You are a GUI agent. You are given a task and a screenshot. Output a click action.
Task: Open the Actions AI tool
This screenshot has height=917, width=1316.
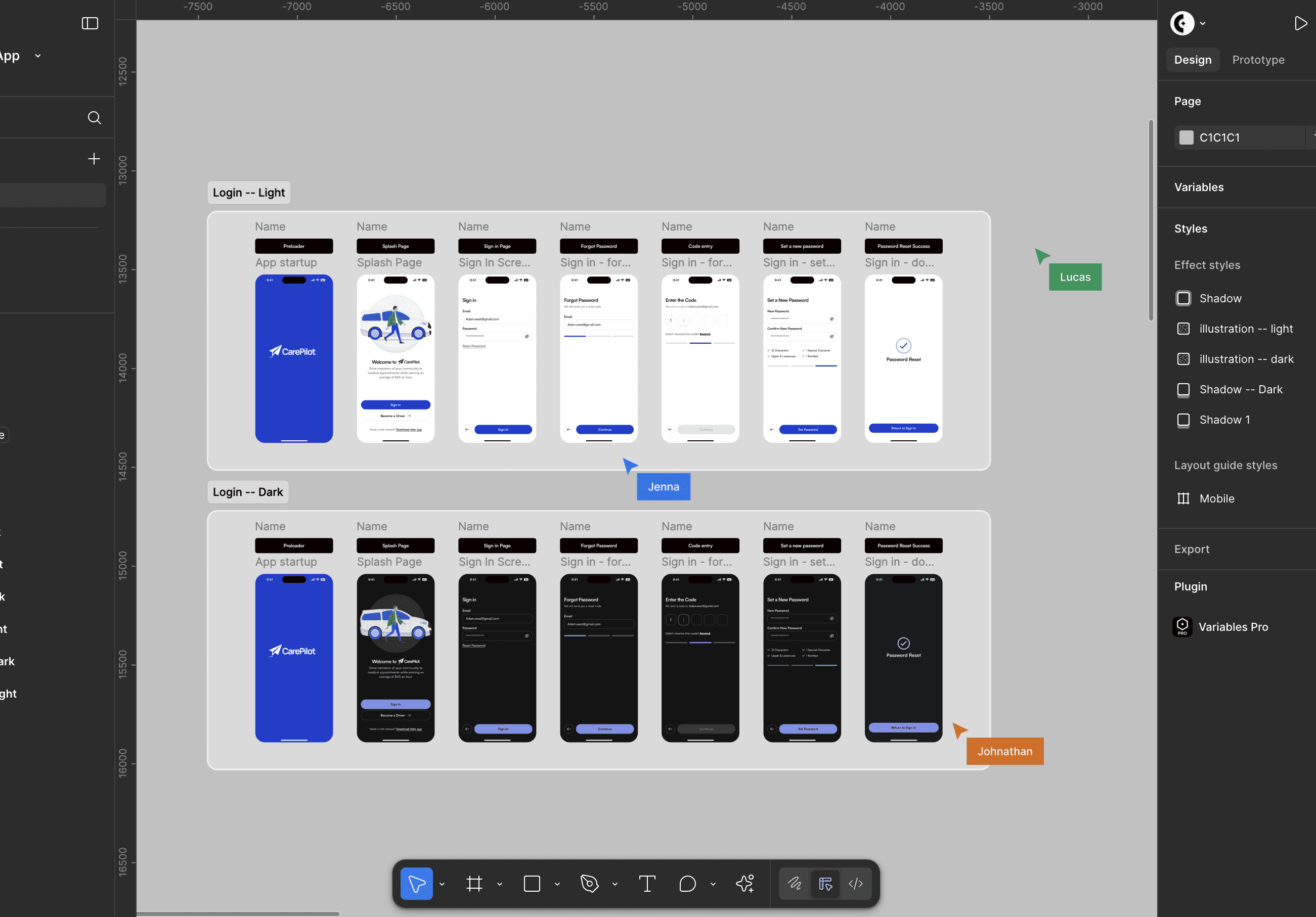pos(745,884)
